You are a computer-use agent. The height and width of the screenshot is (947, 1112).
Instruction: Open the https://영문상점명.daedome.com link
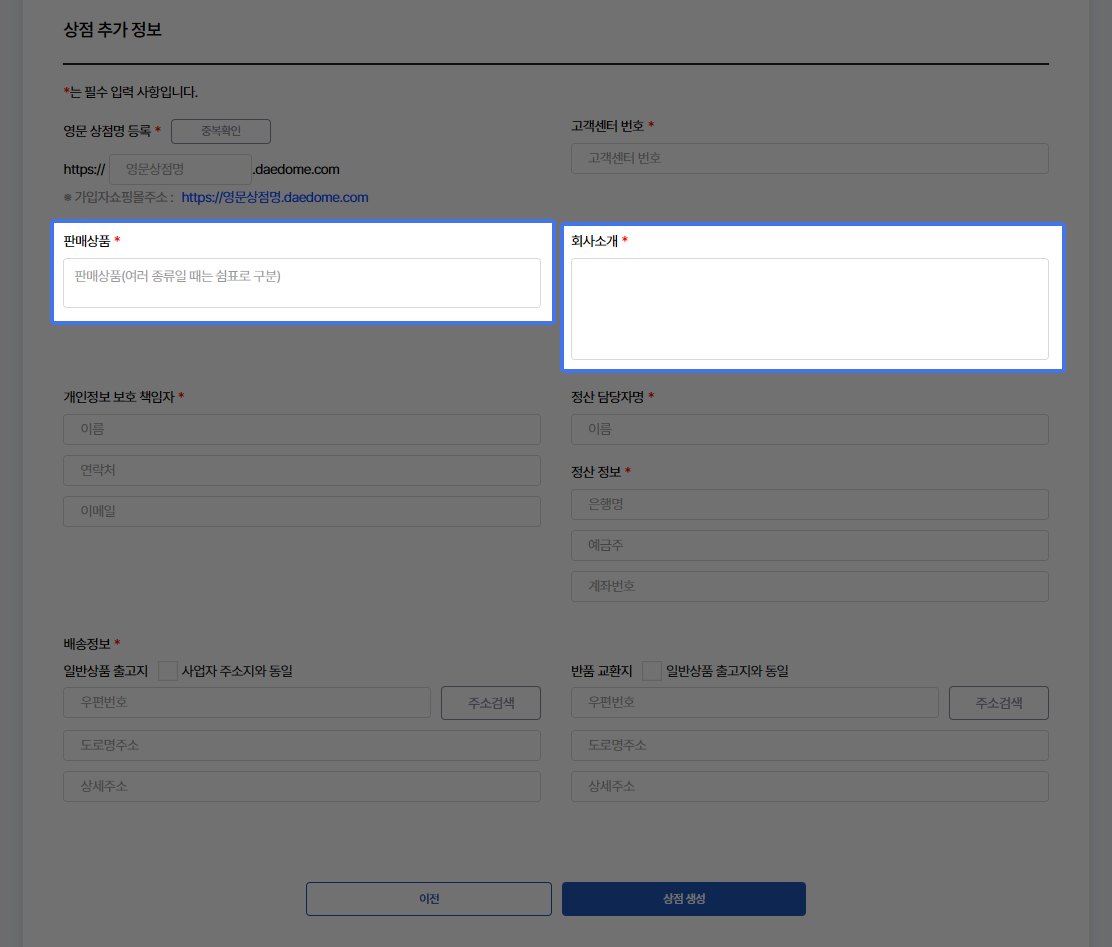coord(275,198)
